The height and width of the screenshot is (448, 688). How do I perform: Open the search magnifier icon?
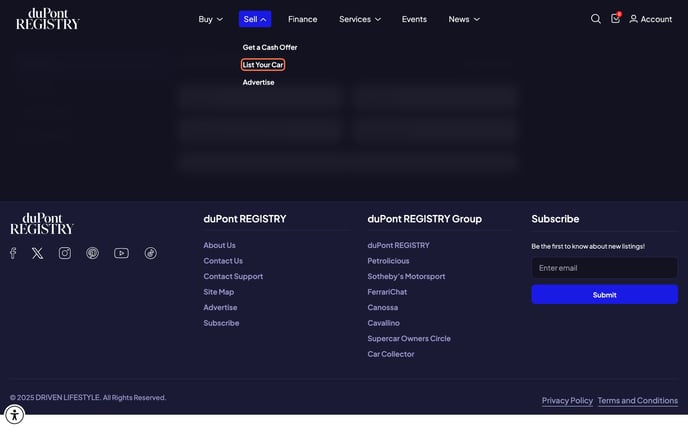click(595, 19)
